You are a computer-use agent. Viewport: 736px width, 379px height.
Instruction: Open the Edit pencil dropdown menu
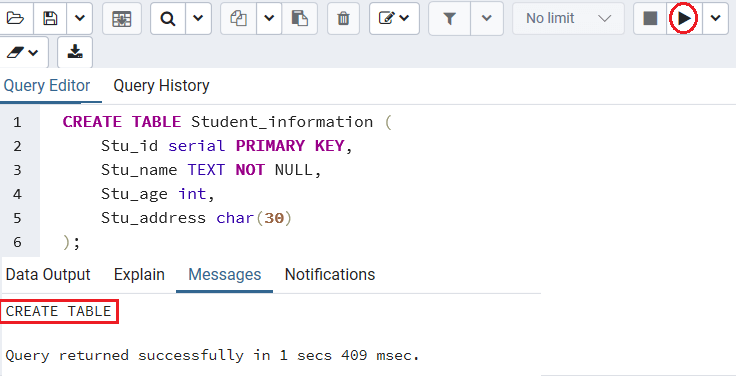394,18
